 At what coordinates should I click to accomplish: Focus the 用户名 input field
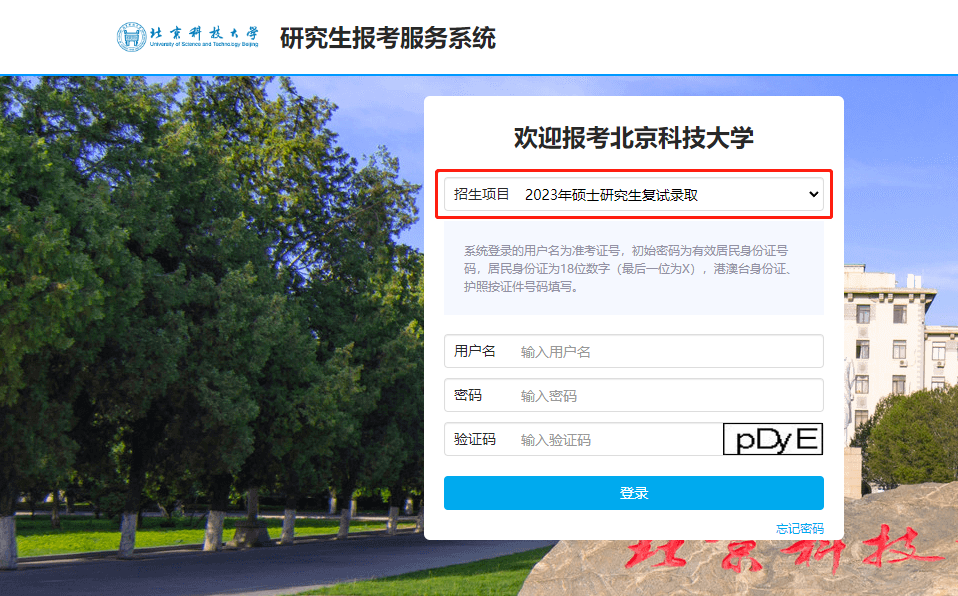coord(634,351)
